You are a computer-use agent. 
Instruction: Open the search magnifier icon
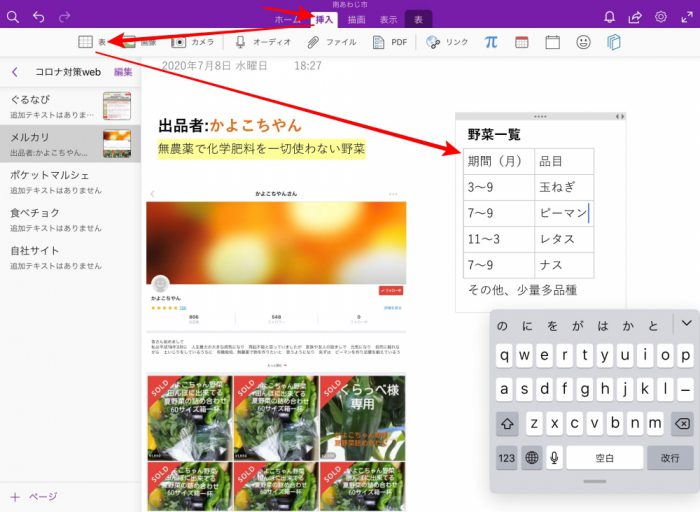tap(13, 17)
